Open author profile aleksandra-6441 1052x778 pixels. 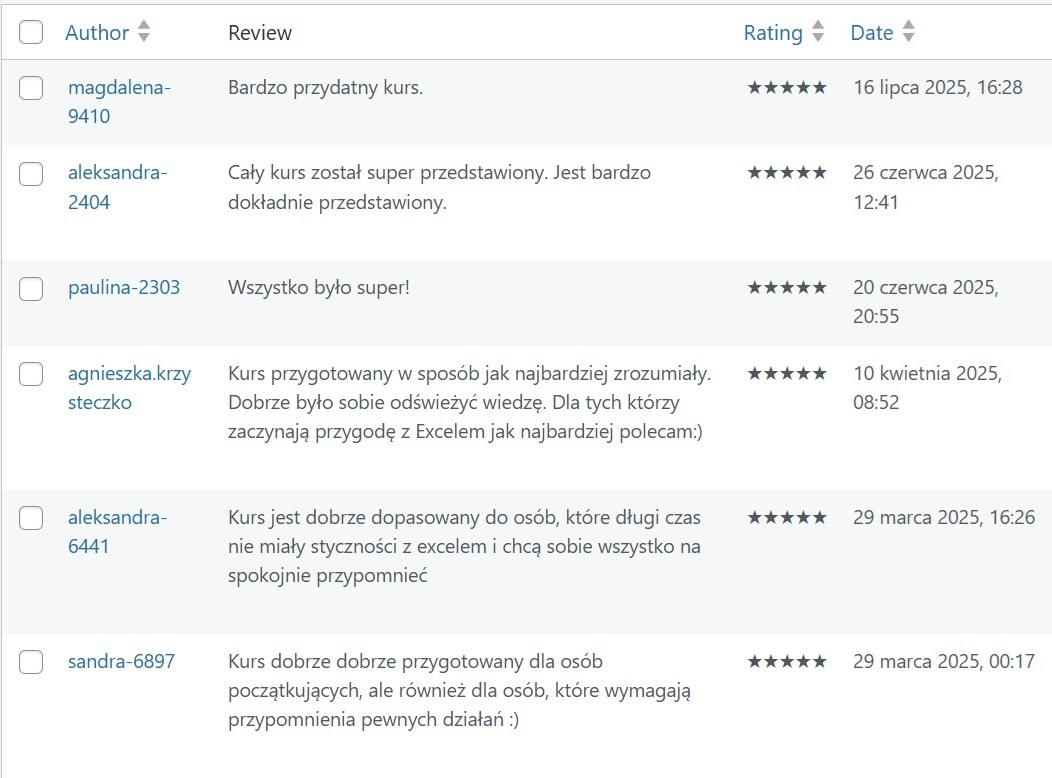tap(117, 532)
